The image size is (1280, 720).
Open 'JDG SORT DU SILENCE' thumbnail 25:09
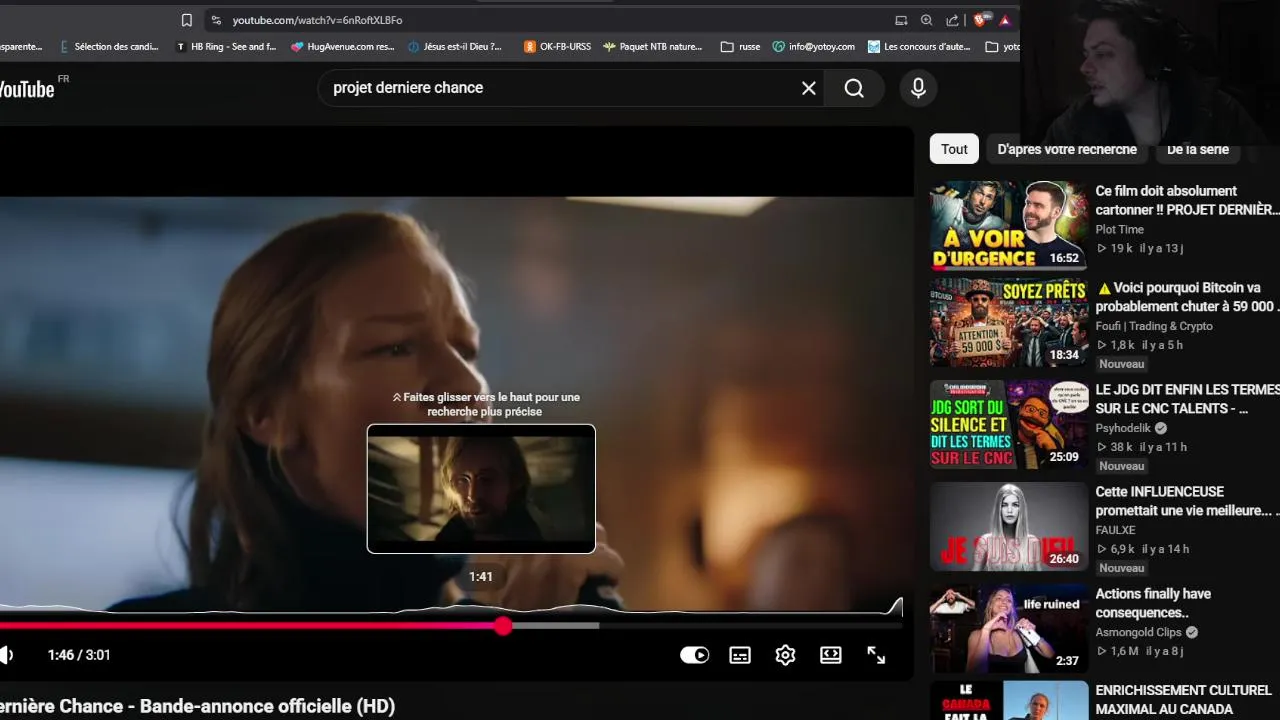tap(1008, 425)
